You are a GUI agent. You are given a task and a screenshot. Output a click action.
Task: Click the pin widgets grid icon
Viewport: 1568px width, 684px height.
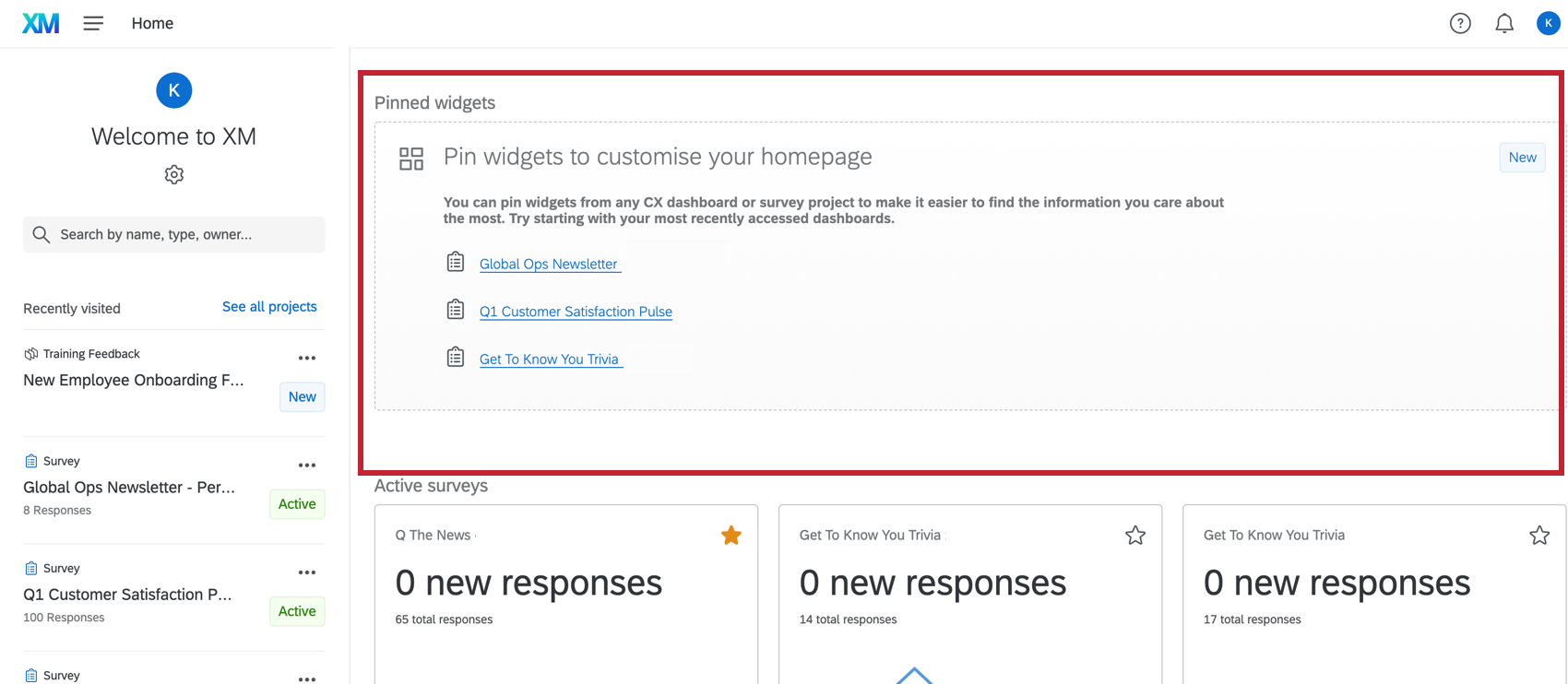click(411, 158)
